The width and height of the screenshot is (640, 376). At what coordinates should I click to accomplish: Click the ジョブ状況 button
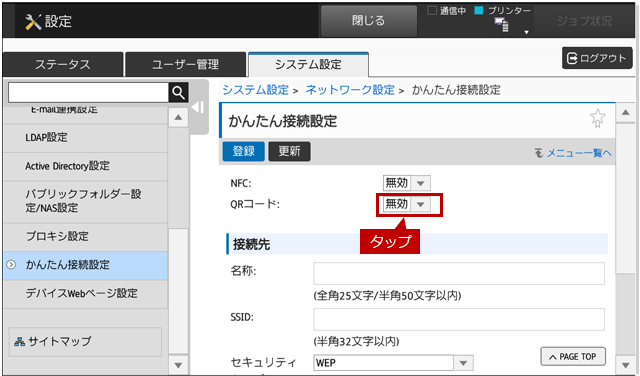click(584, 21)
